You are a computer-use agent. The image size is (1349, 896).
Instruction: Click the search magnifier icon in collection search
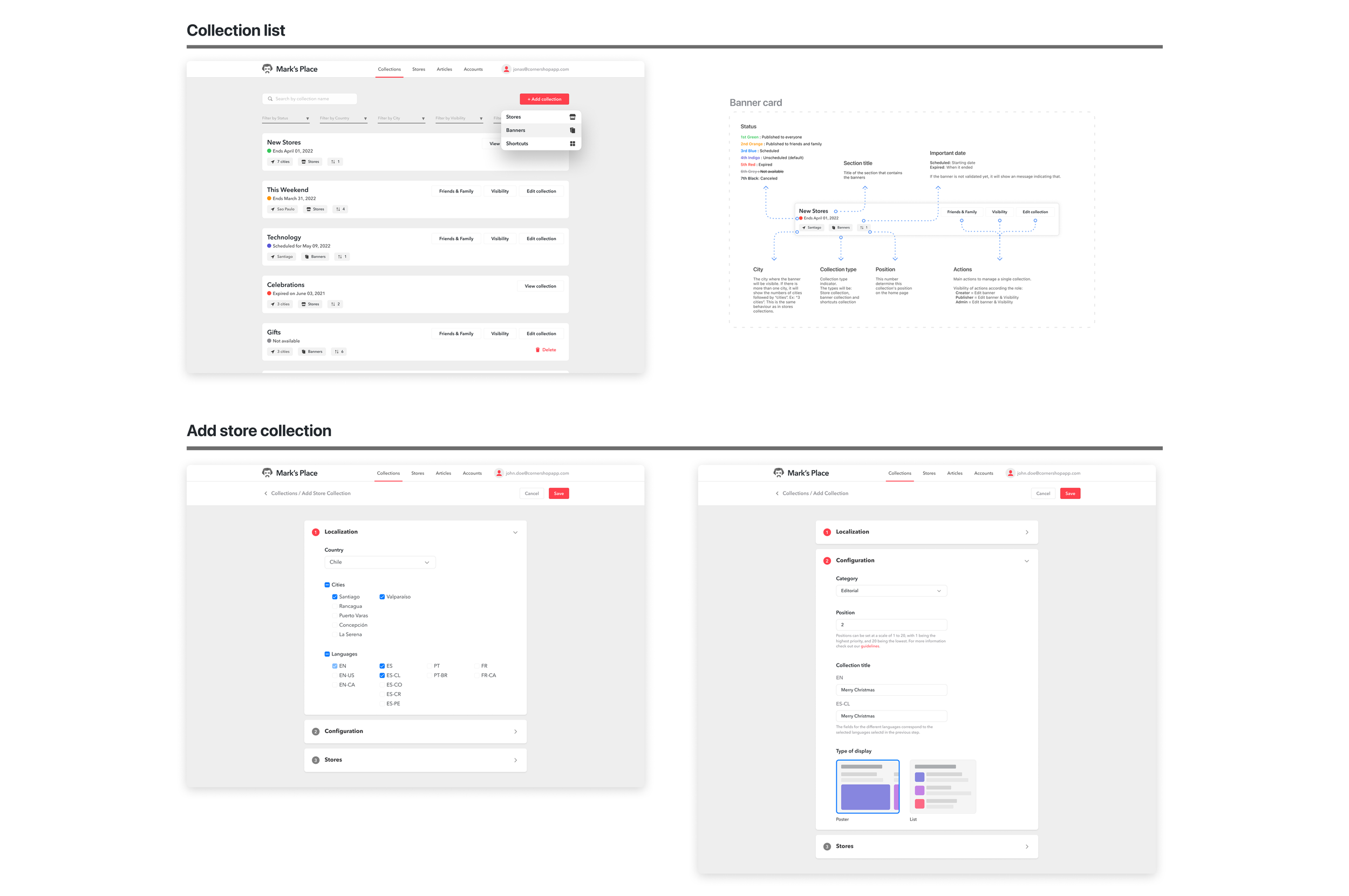coord(270,99)
